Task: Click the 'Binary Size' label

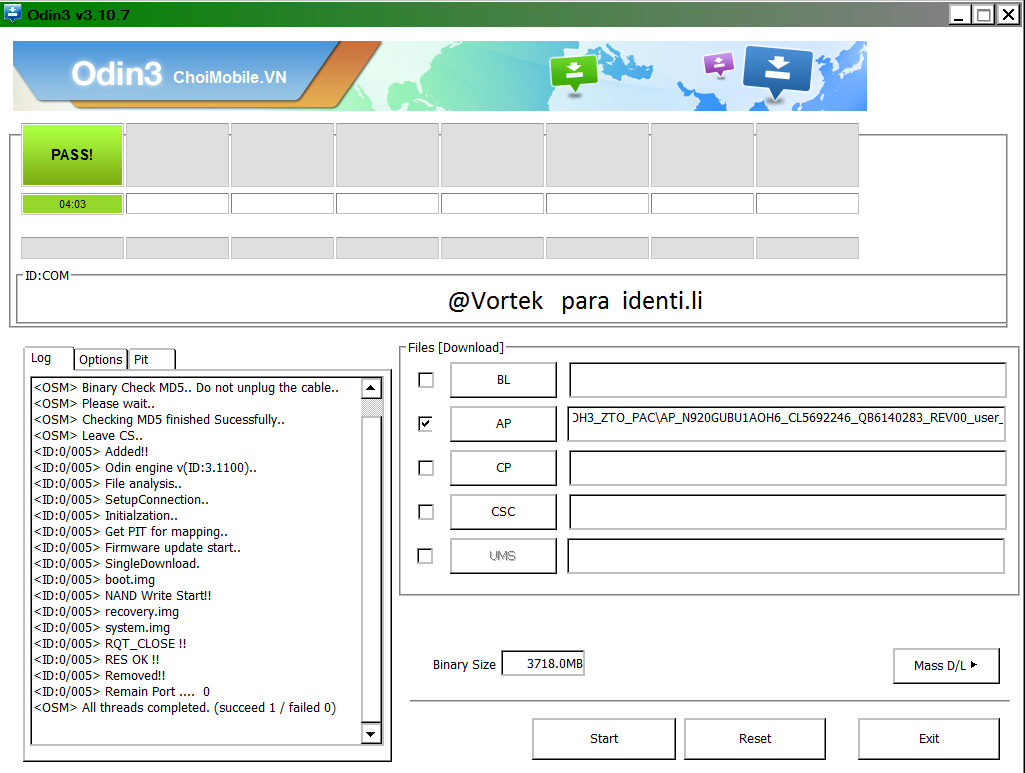Action: (464, 665)
